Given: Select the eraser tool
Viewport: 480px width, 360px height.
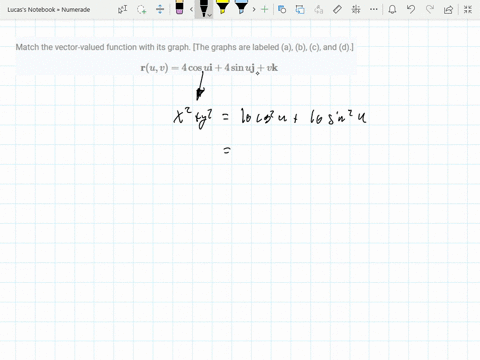Looking at the screenshot, I should coord(179,7).
